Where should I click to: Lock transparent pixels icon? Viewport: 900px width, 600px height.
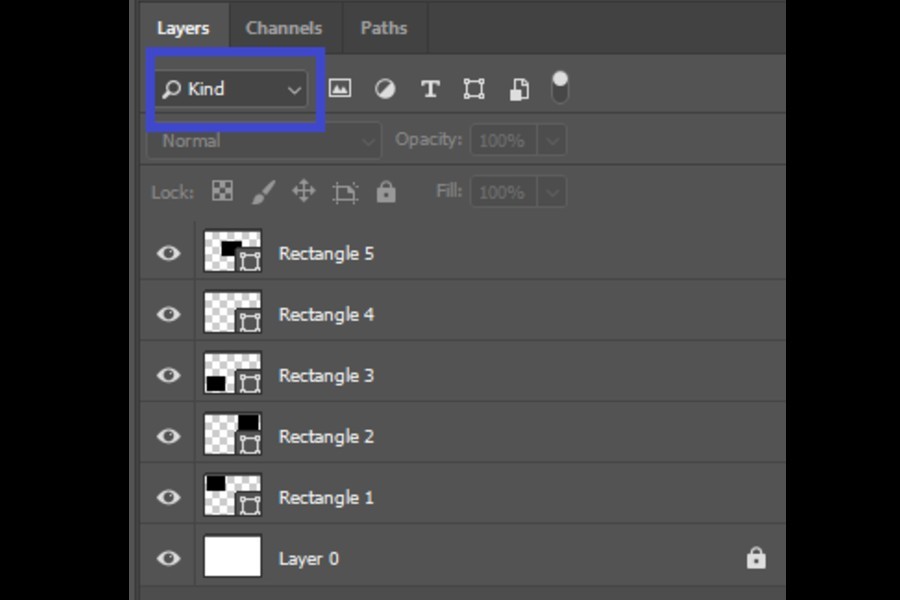pos(222,191)
